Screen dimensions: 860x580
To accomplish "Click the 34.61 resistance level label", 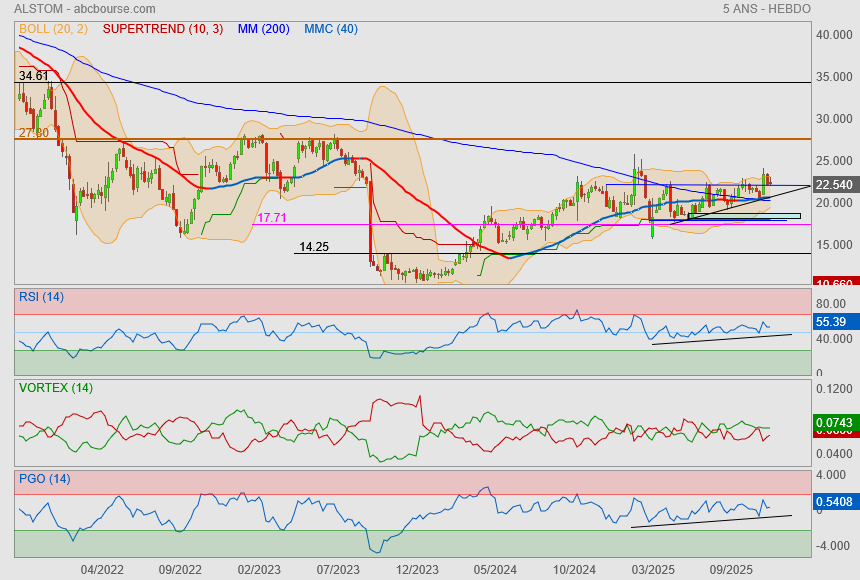I will point(33,76).
